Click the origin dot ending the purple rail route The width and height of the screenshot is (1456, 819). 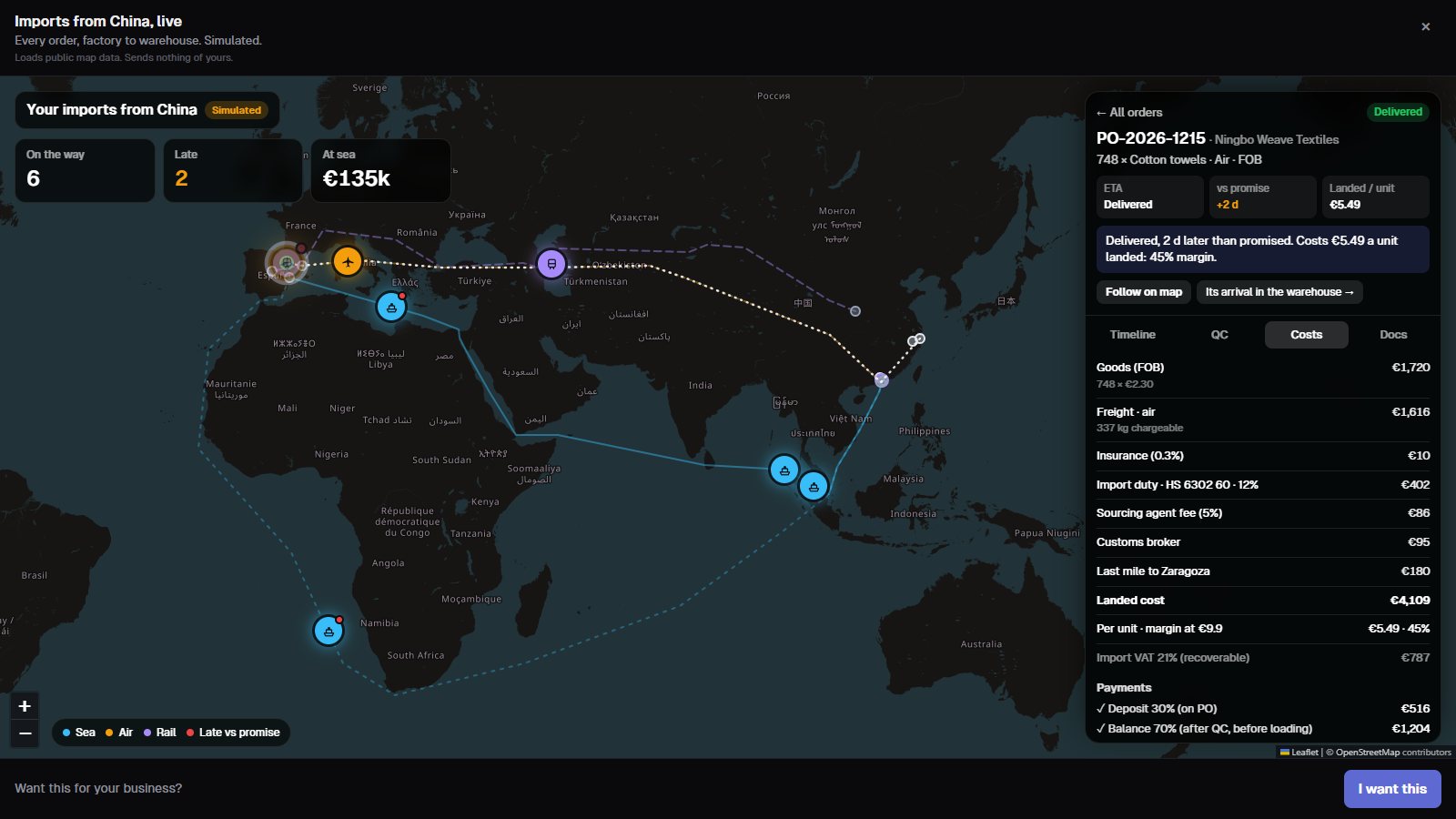[x=855, y=311]
